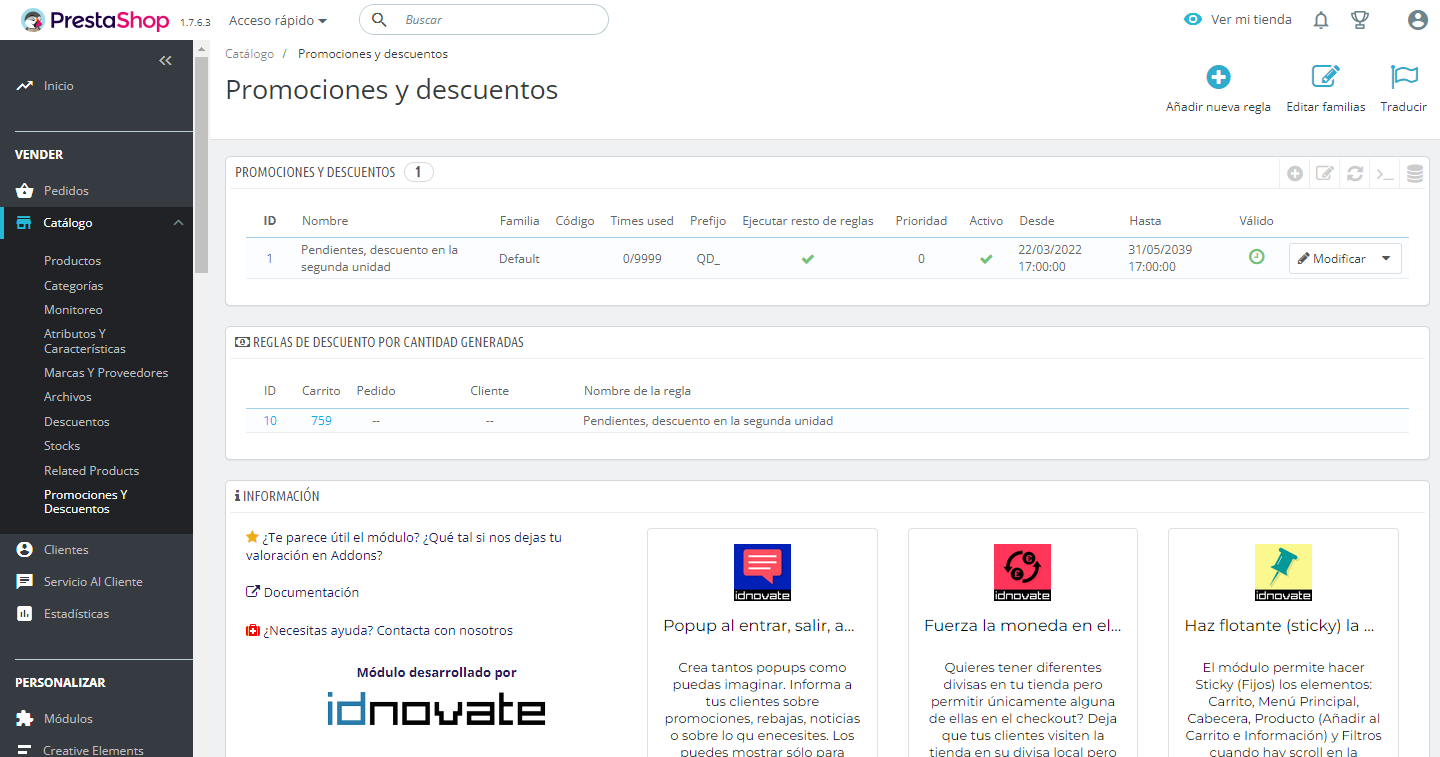Screen dimensions: 1440x757
Task: Click the Catálogo breadcrumb link
Action: coord(249,54)
